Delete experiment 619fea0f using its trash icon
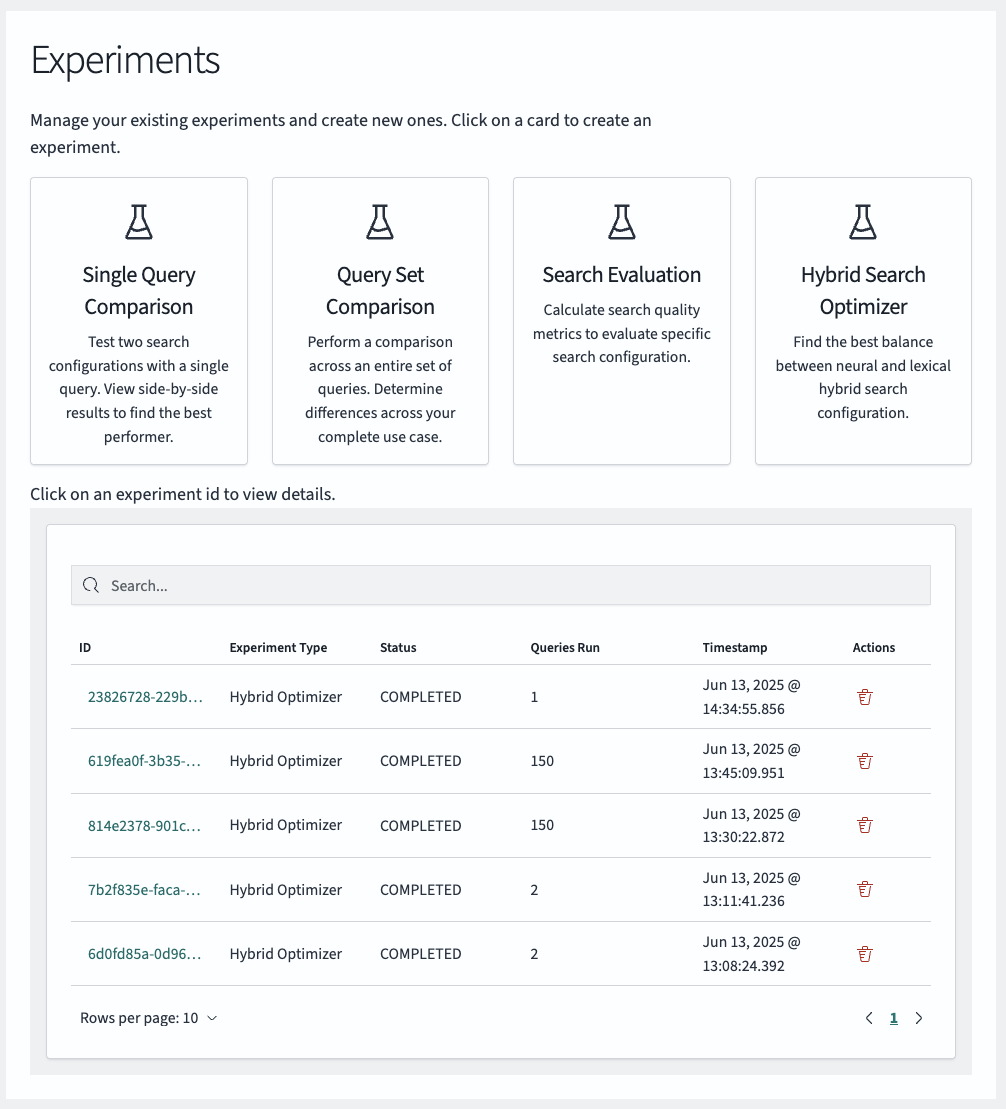Image resolution: width=1006 pixels, height=1109 pixels. pos(864,761)
